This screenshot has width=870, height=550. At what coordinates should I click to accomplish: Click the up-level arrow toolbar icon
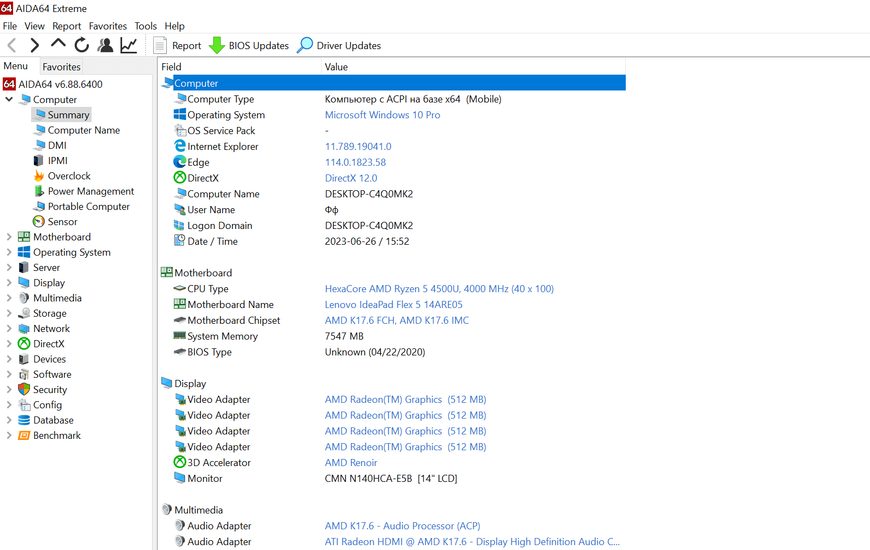tap(58, 44)
